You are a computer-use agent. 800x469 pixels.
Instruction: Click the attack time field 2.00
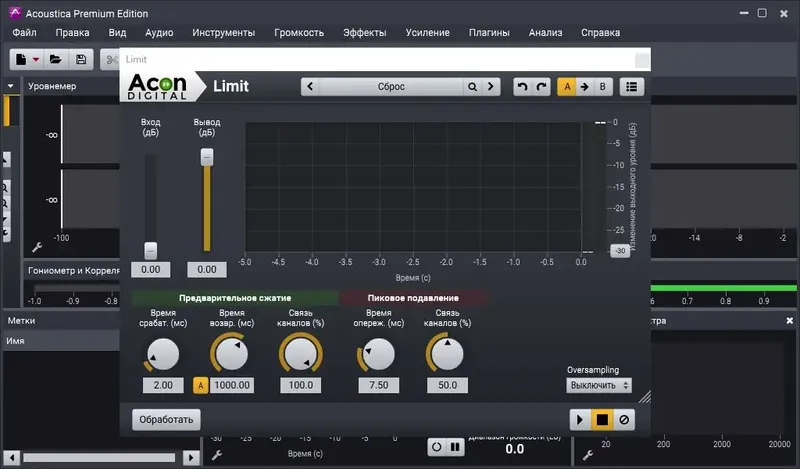(163, 385)
